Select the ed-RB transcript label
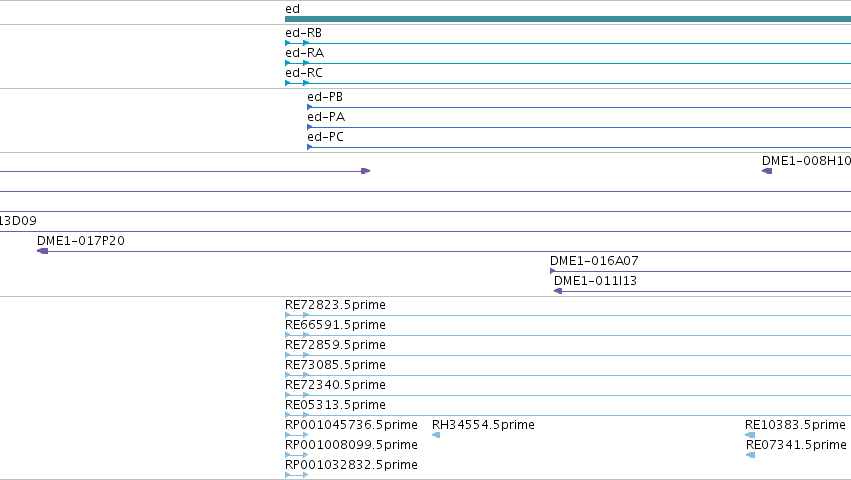Viewport: 851px width, 480px height. click(x=303, y=33)
